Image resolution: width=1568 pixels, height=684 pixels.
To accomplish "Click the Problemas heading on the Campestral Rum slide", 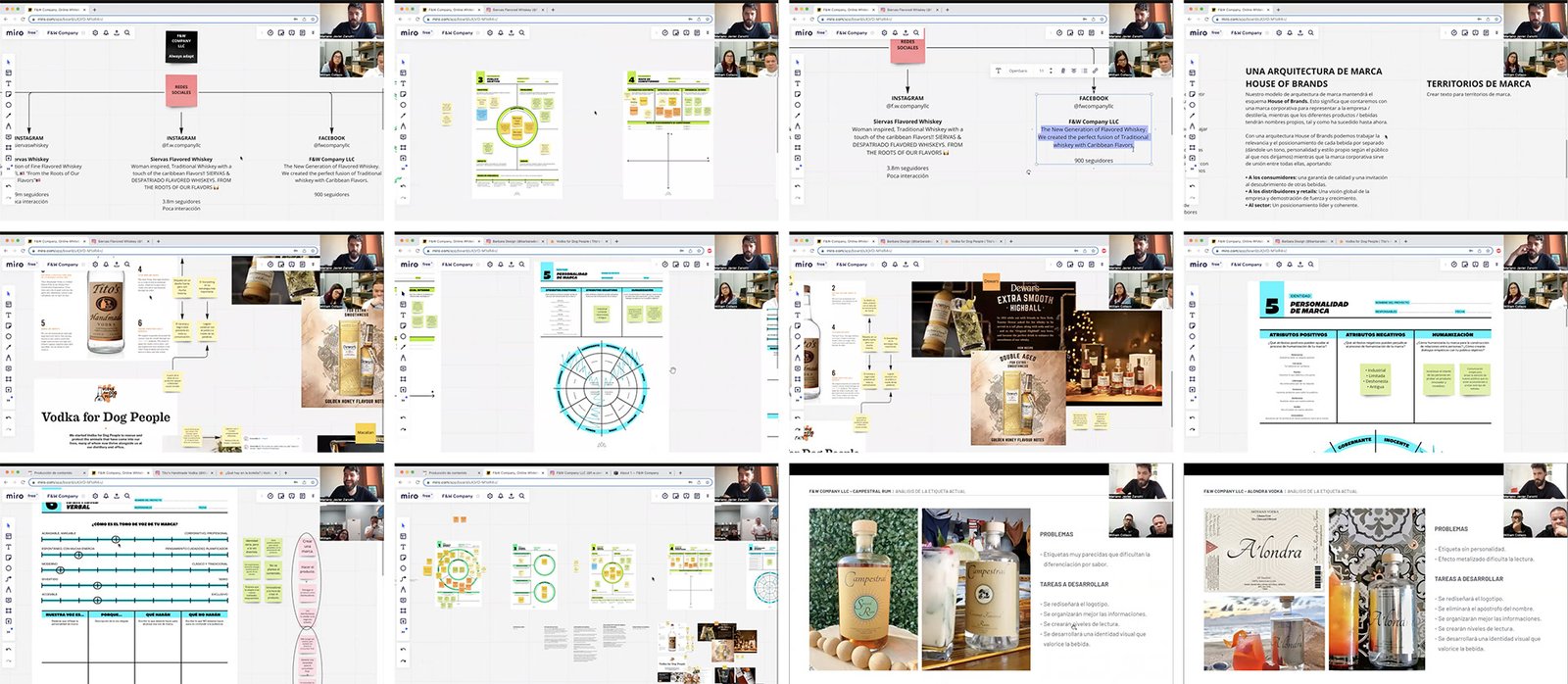I will click(x=1056, y=534).
